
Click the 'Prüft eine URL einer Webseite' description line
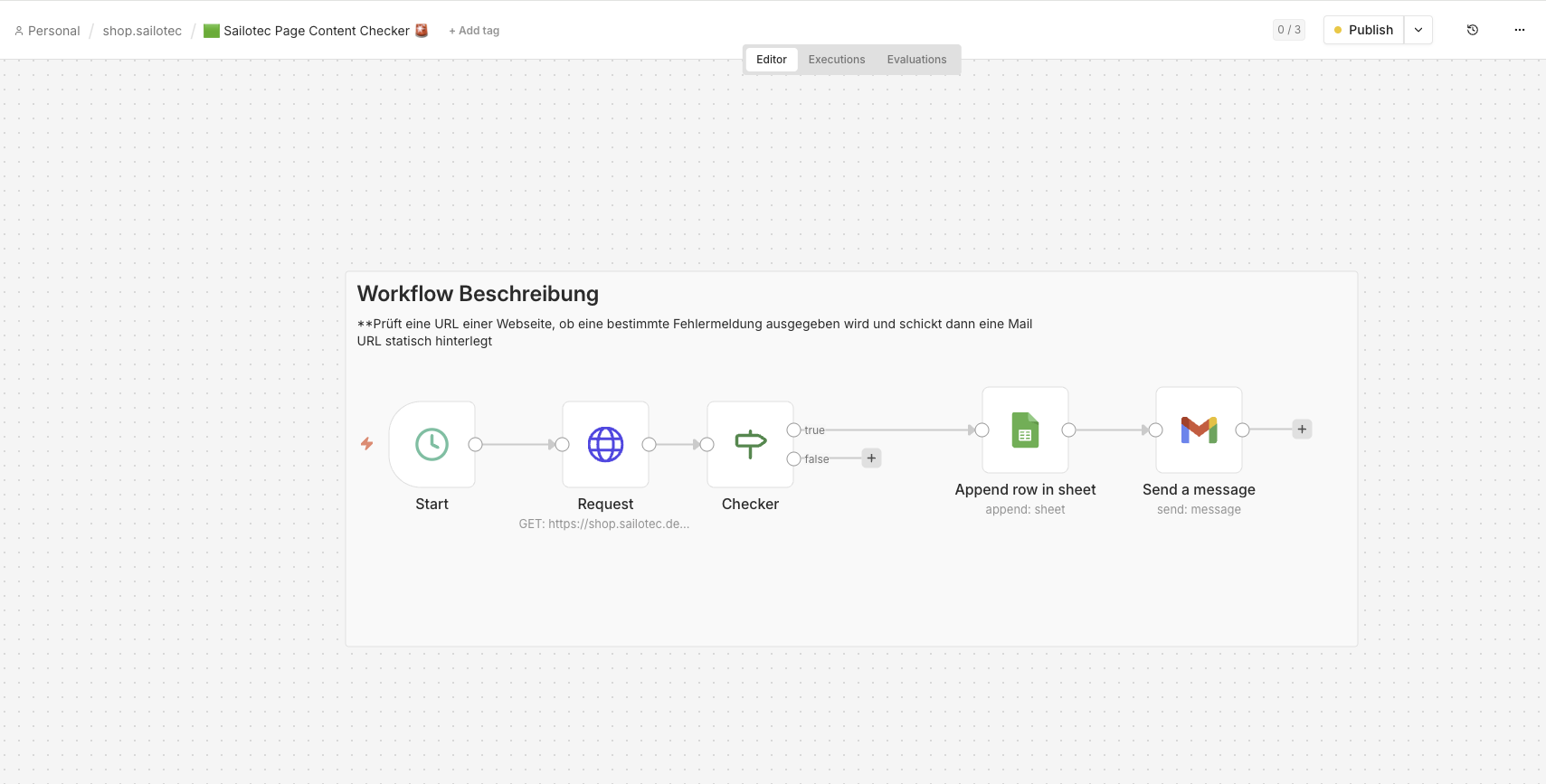tap(695, 324)
